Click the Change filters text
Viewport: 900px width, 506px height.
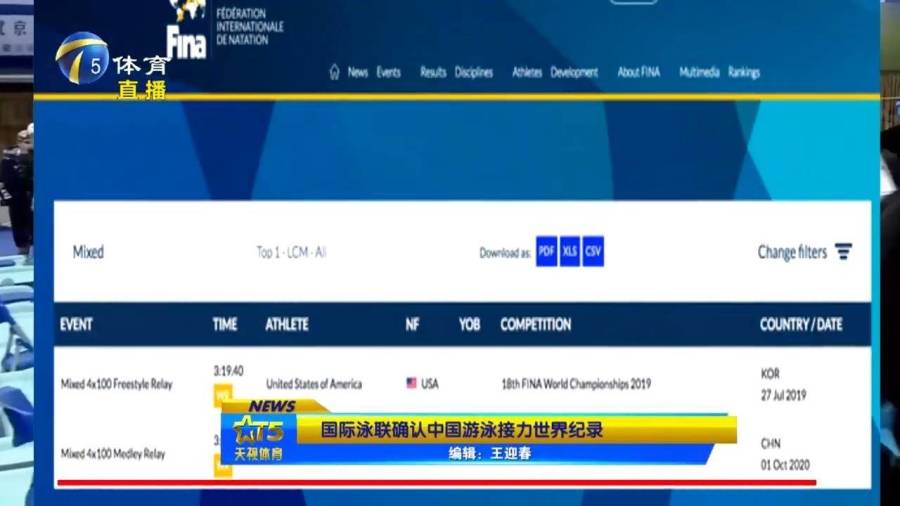point(792,252)
